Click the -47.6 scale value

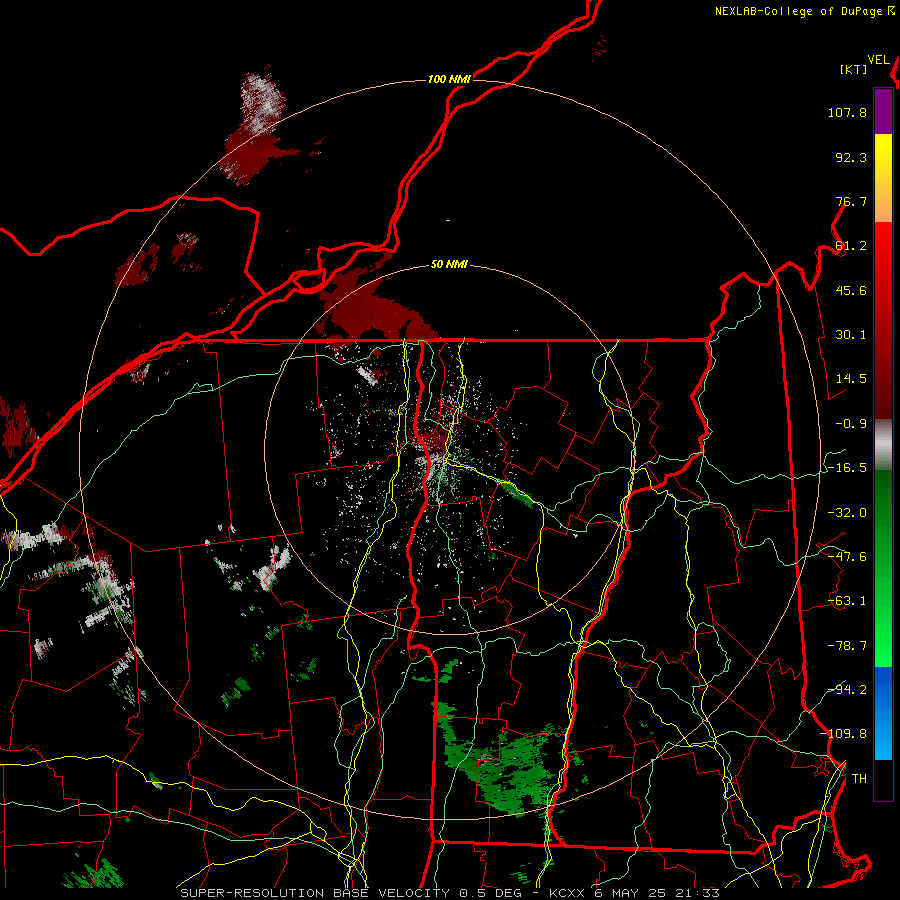[847, 557]
